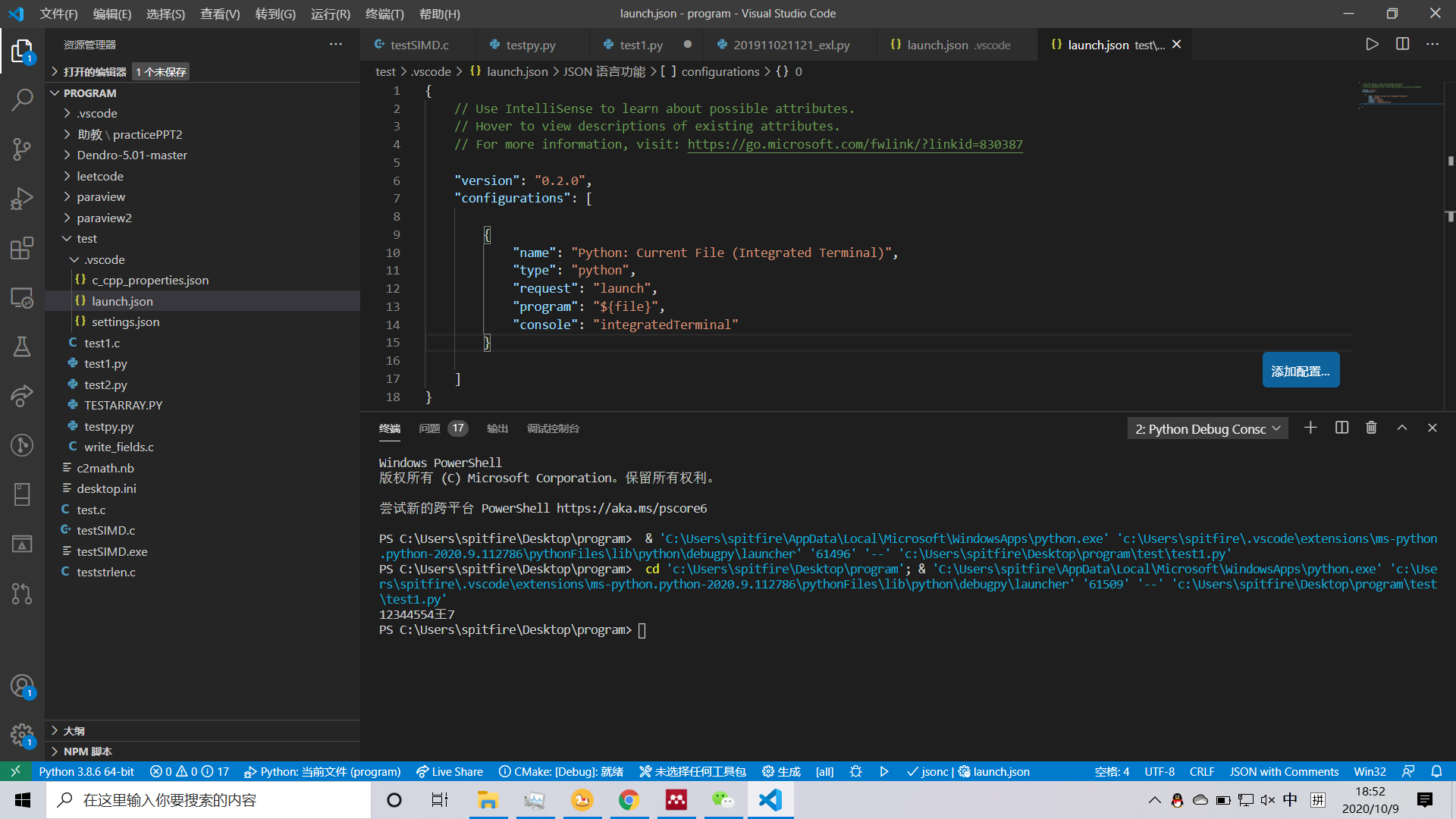1456x819 pixels.
Task: Open WeChat from the taskbar
Action: (723, 800)
